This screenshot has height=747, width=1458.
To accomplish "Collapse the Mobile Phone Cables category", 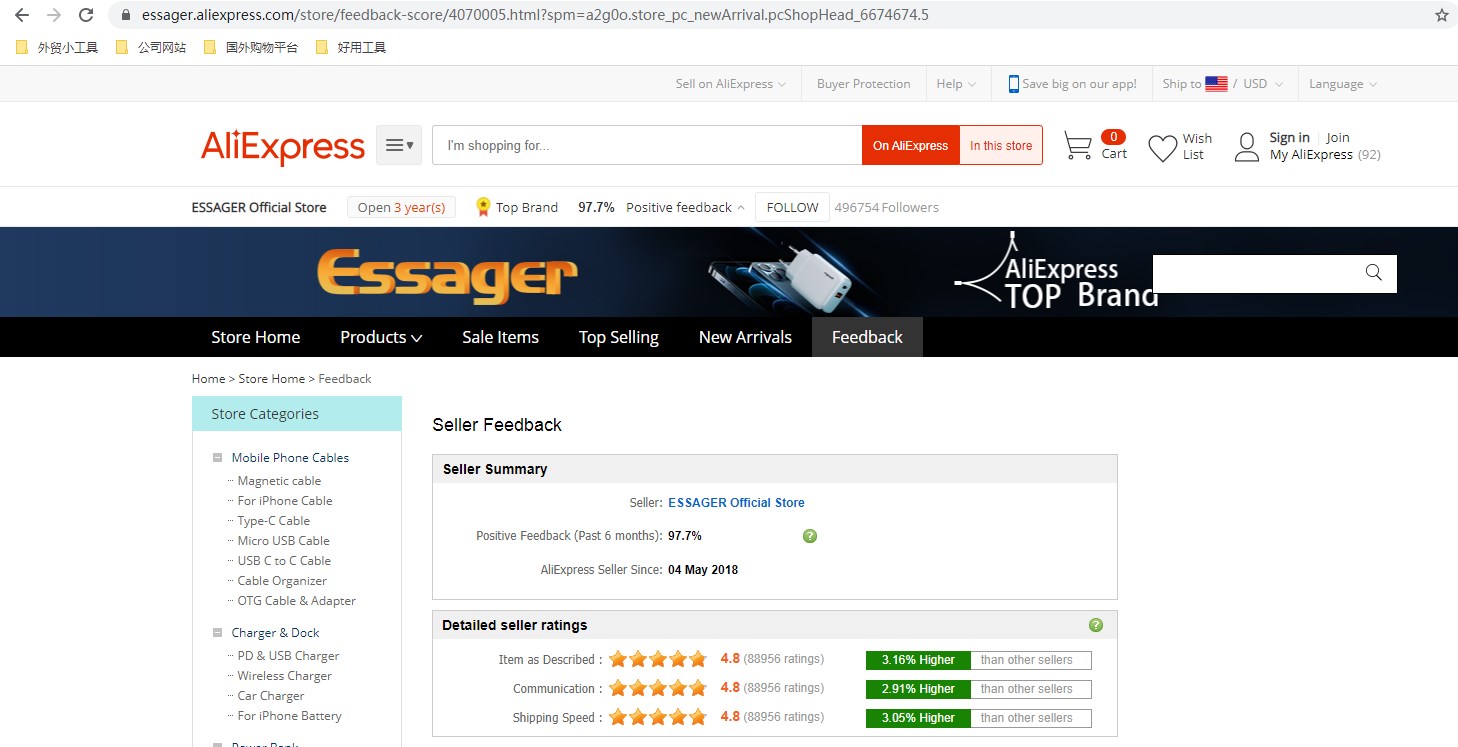I will pos(217,458).
